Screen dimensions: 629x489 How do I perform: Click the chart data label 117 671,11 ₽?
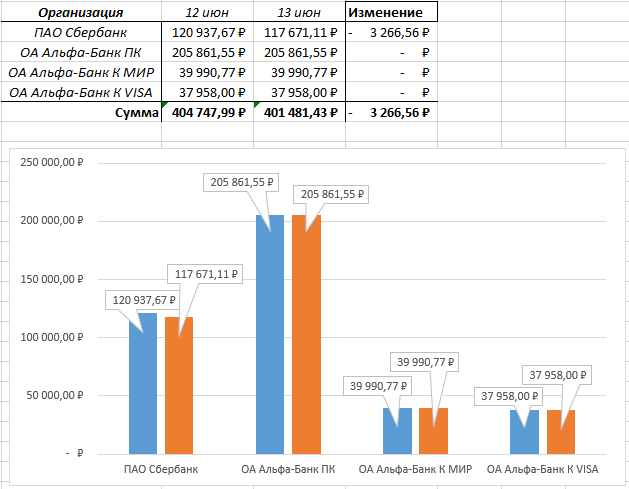click(206, 274)
